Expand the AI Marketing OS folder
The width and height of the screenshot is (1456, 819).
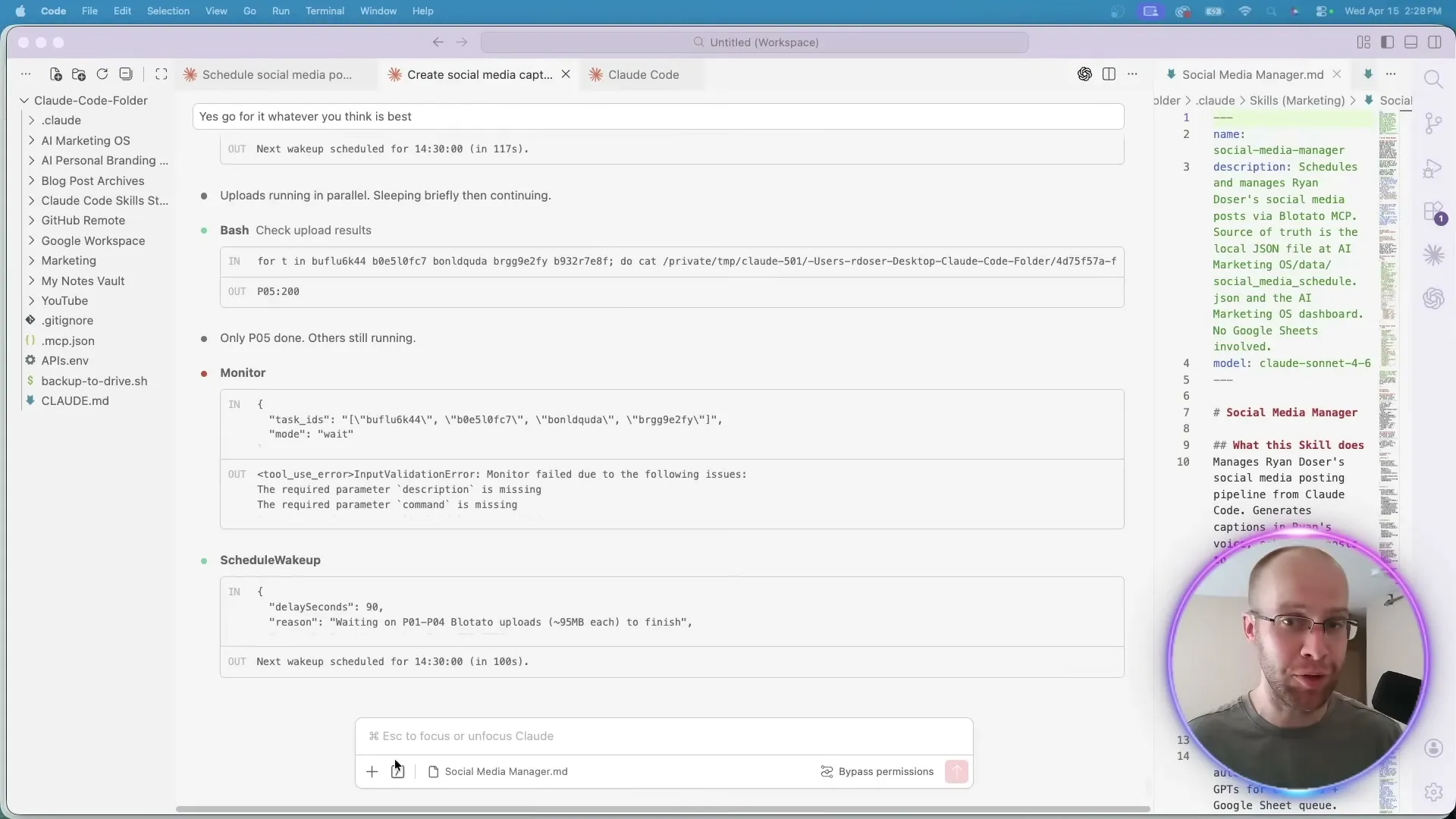click(x=85, y=140)
